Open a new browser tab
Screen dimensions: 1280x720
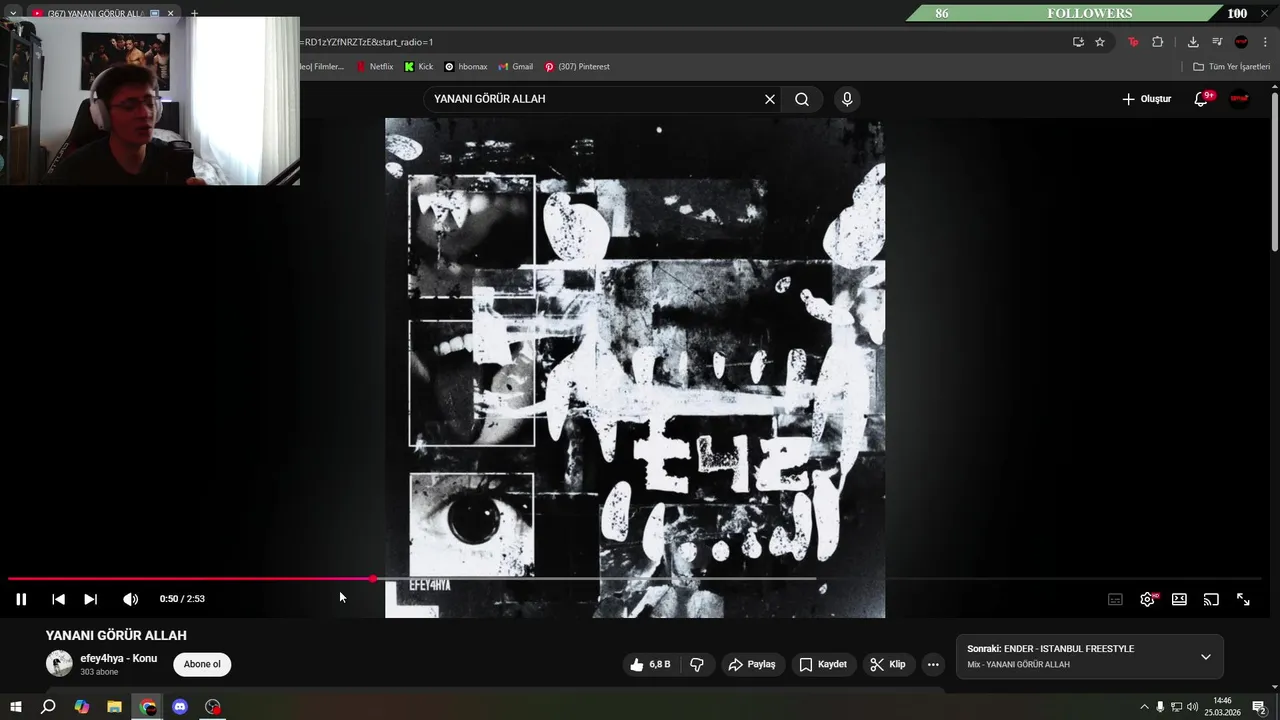pyautogui.click(x=194, y=14)
